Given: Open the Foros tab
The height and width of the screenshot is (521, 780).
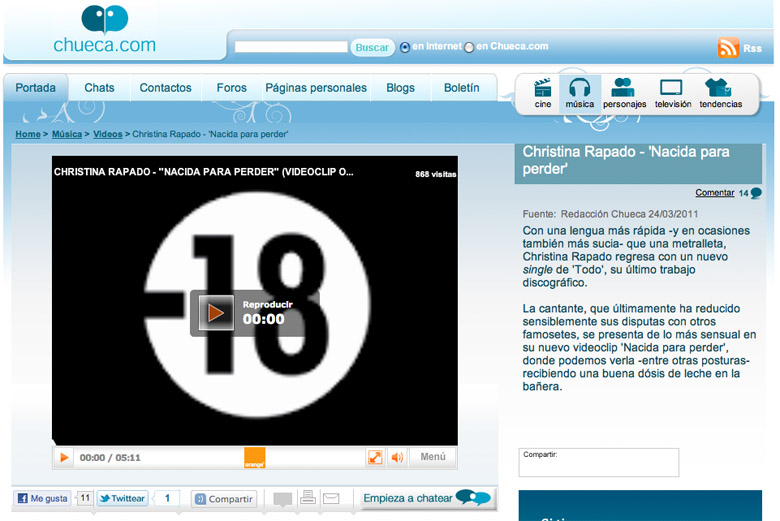Looking at the screenshot, I should point(231,88).
